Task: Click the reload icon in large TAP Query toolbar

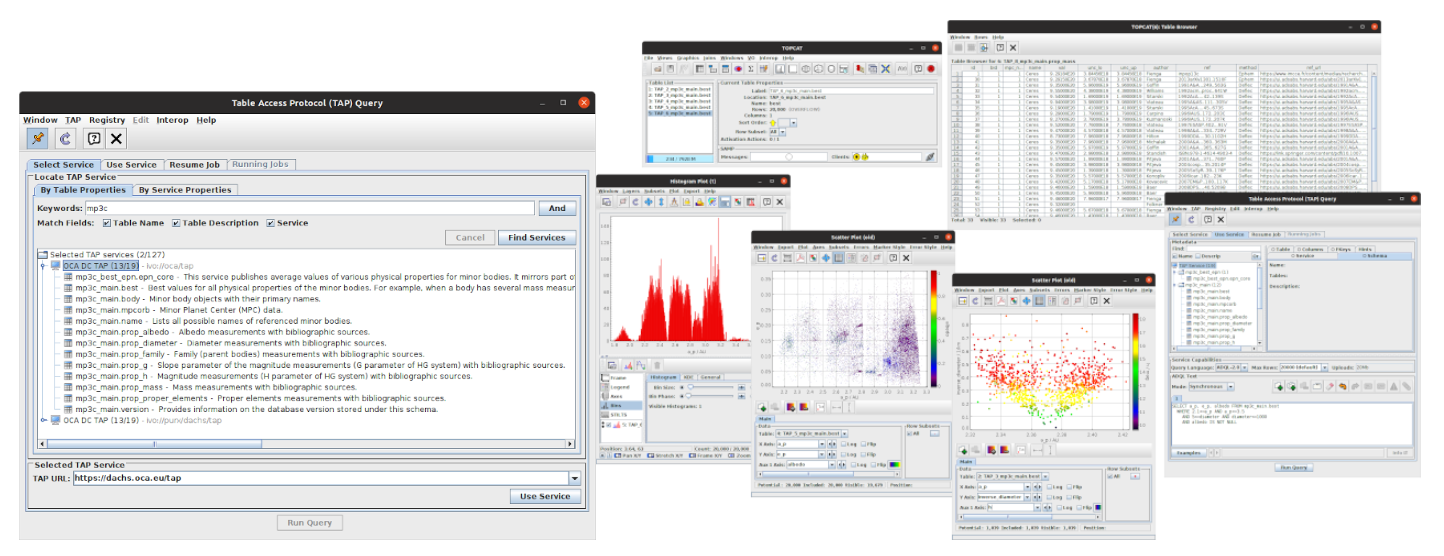Action: coord(67,139)
